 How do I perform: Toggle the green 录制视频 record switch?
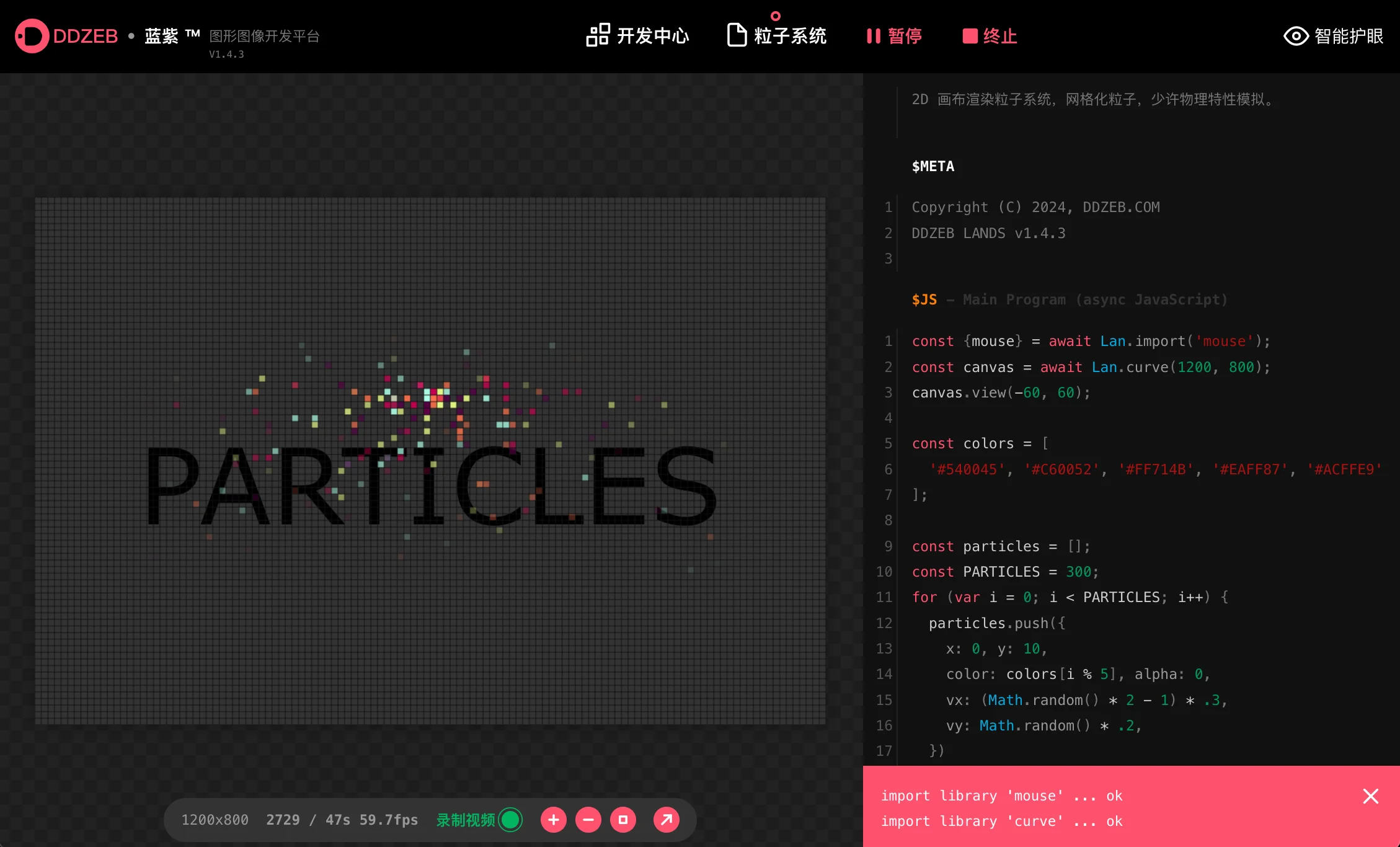[x=510, y=820]
